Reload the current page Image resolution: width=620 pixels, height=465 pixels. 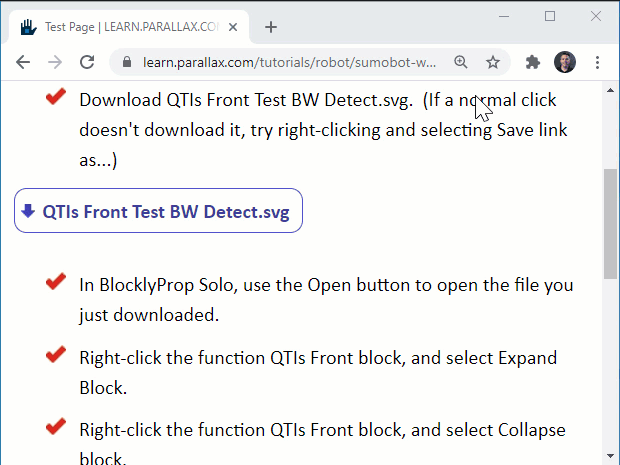coord(87,62)
